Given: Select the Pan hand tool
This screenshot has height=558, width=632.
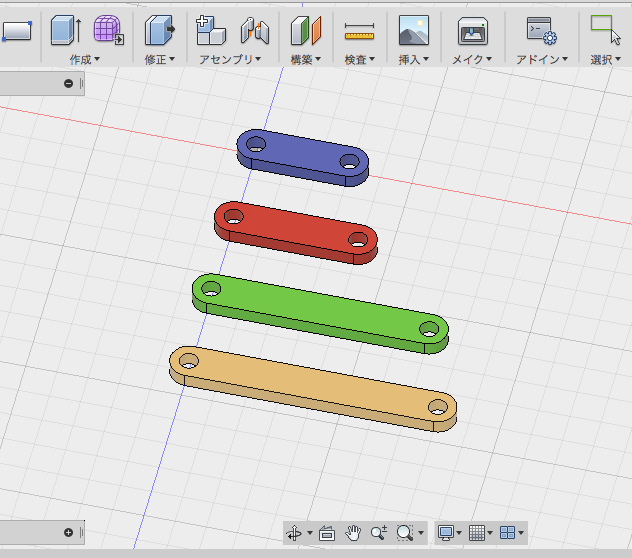Looking at the screenshot, I should point(353,533).
